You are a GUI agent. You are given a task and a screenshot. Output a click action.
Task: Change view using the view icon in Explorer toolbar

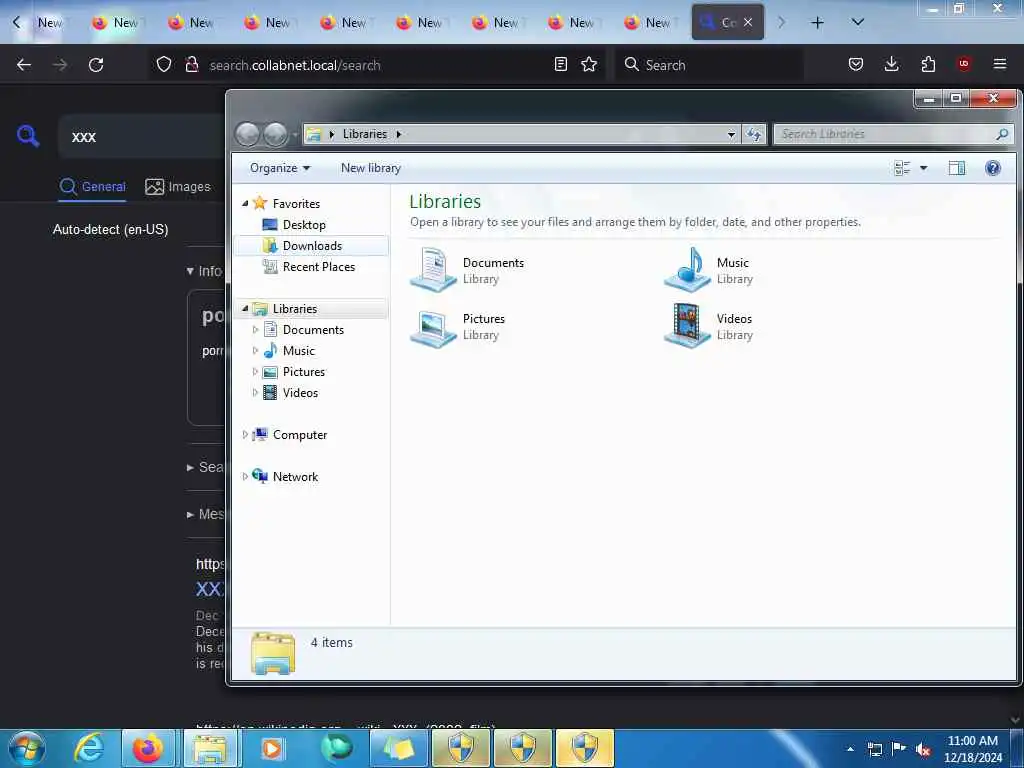[902, 168]
